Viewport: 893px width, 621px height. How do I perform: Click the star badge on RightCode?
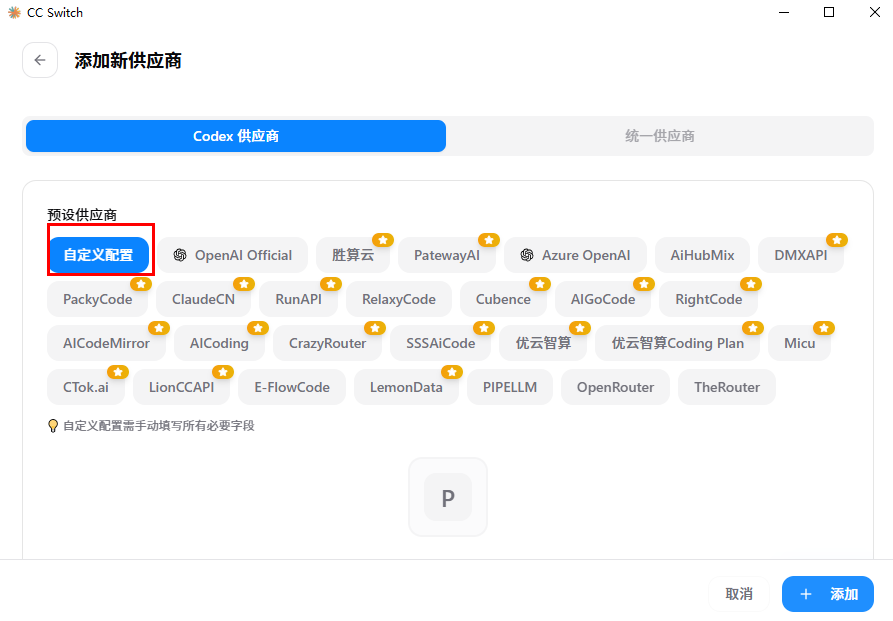pos(751,284)
